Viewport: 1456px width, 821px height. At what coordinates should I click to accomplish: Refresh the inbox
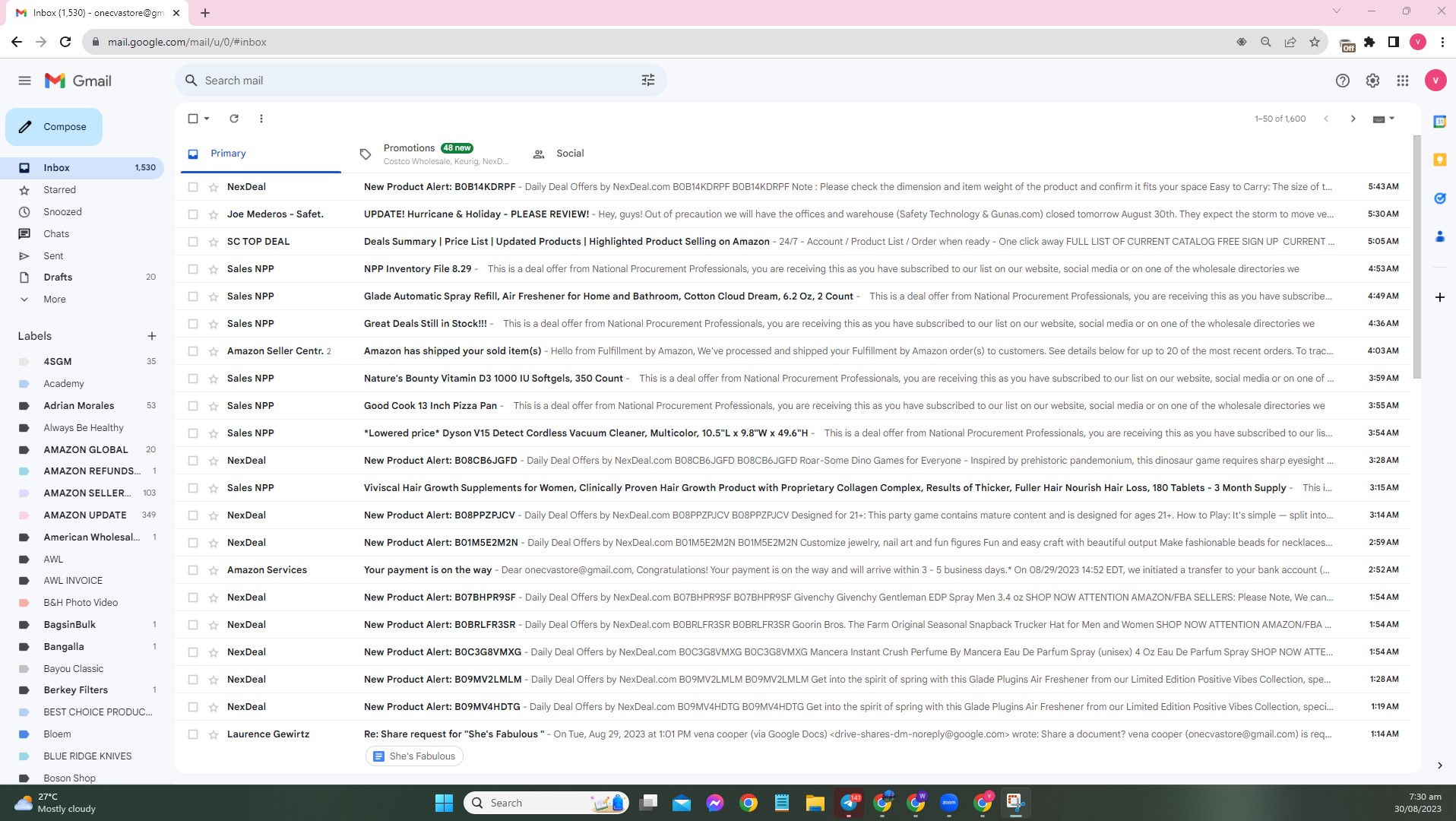pyautogui.click(x=234, y=119)
